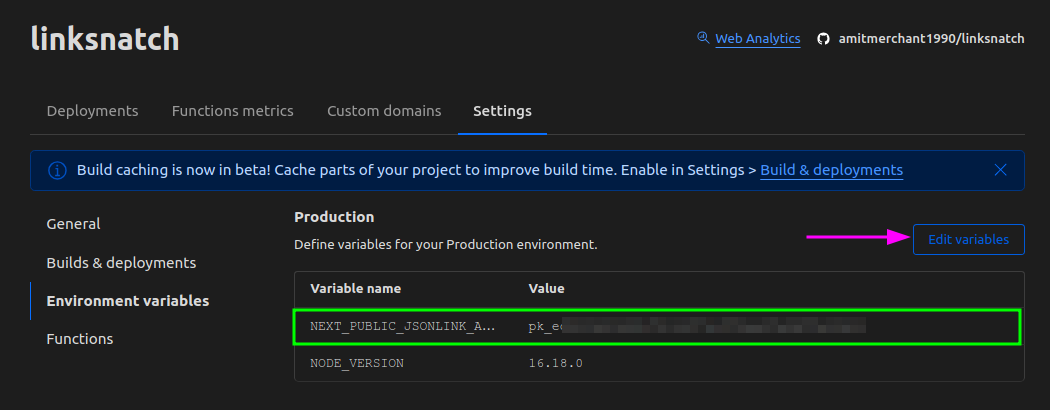
Task: Click the GitHub logo icon
Action: point(823,39)
